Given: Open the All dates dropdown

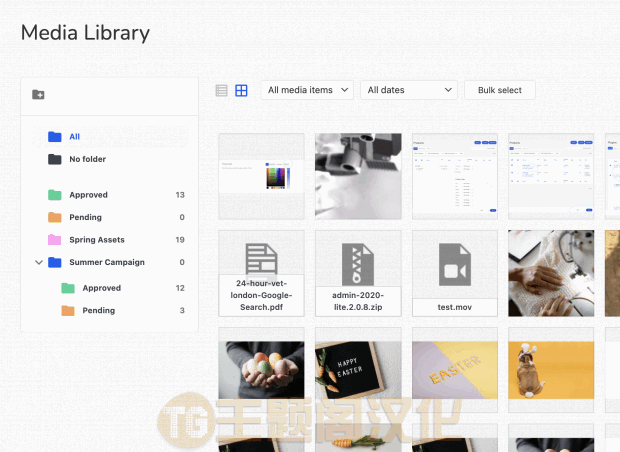Looking at the screenshot, I should [409, 90].
